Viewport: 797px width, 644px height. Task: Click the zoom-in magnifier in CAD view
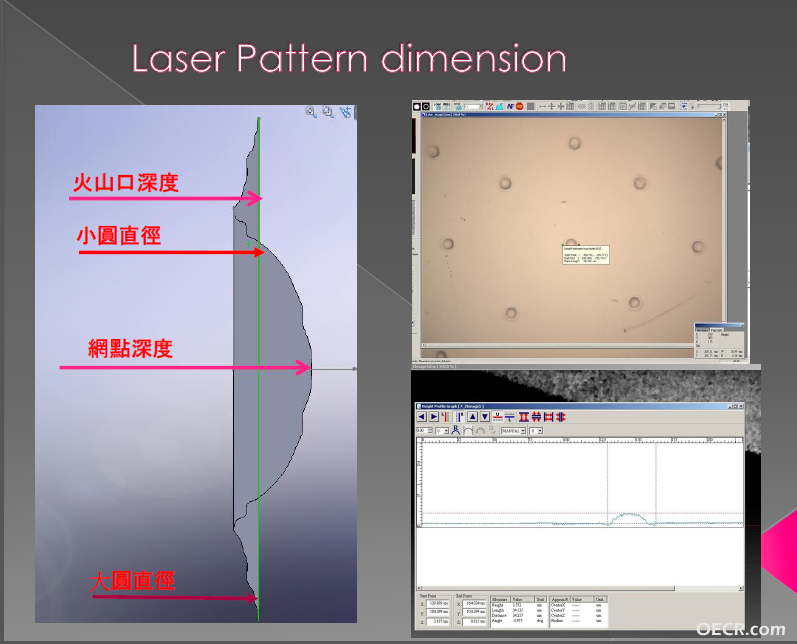coord(311,112)
